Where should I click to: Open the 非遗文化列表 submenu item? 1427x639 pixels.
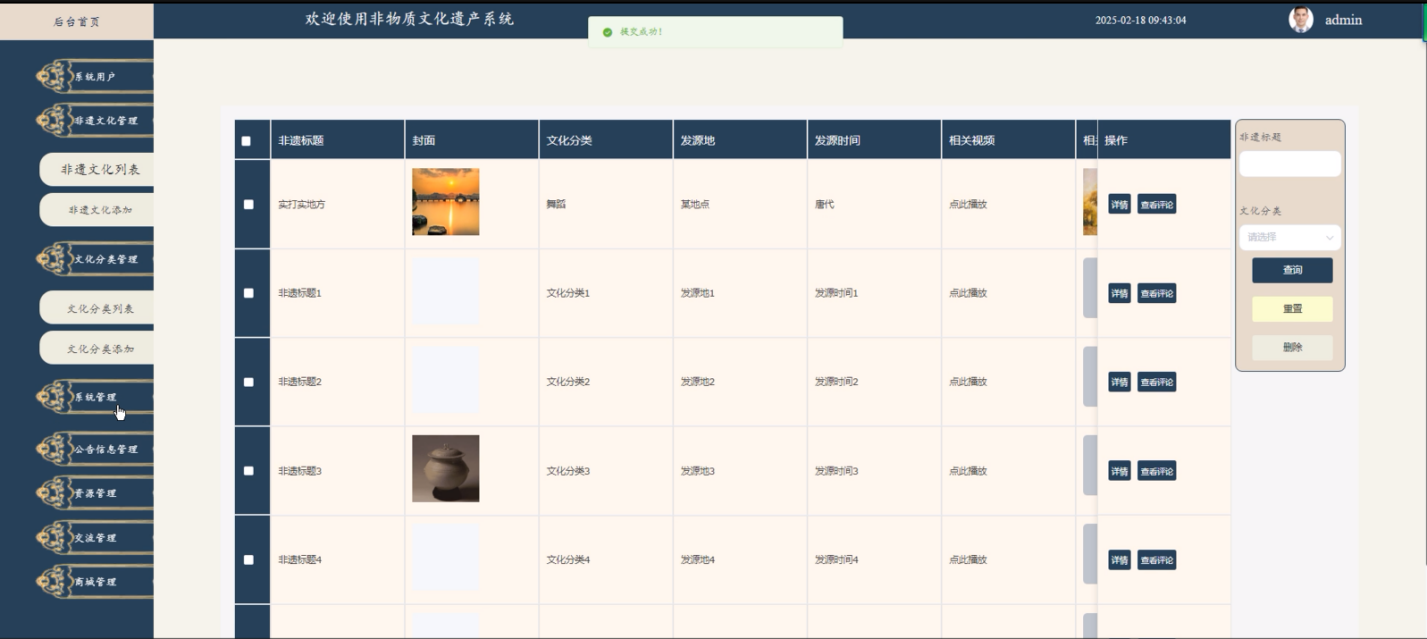pyautogui.click(x=98, y=169)
